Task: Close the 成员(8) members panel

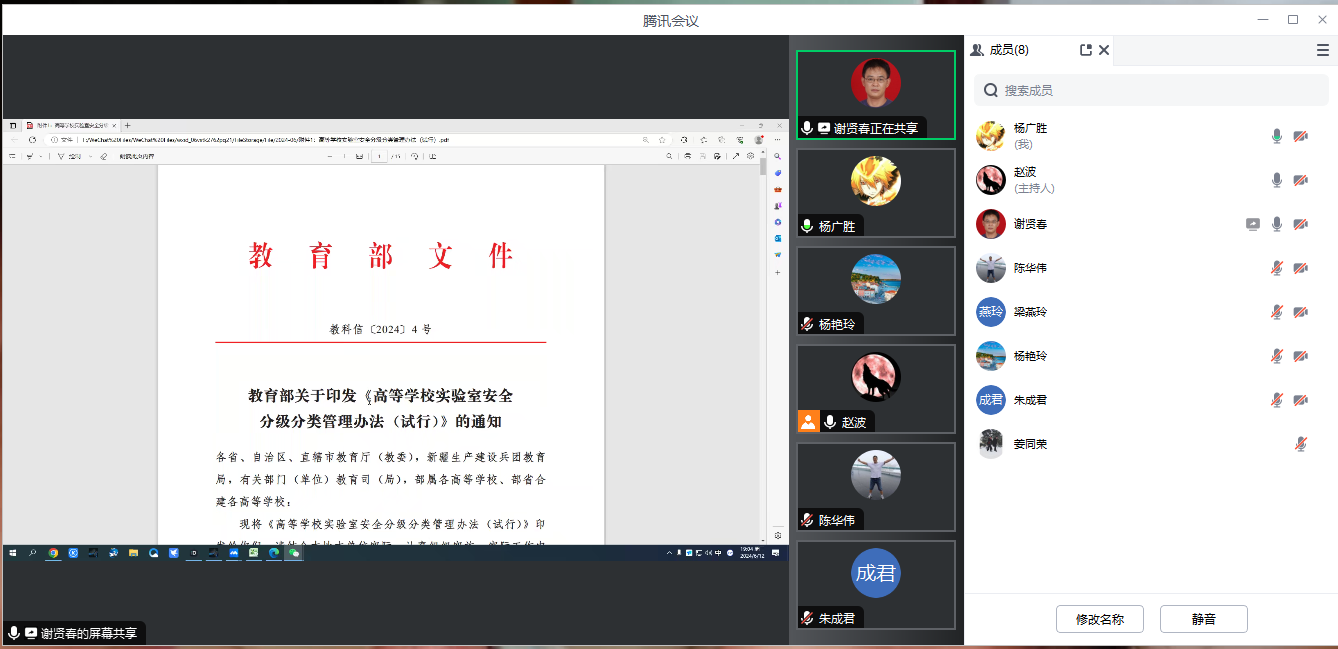Action: tap(1104, 50)
